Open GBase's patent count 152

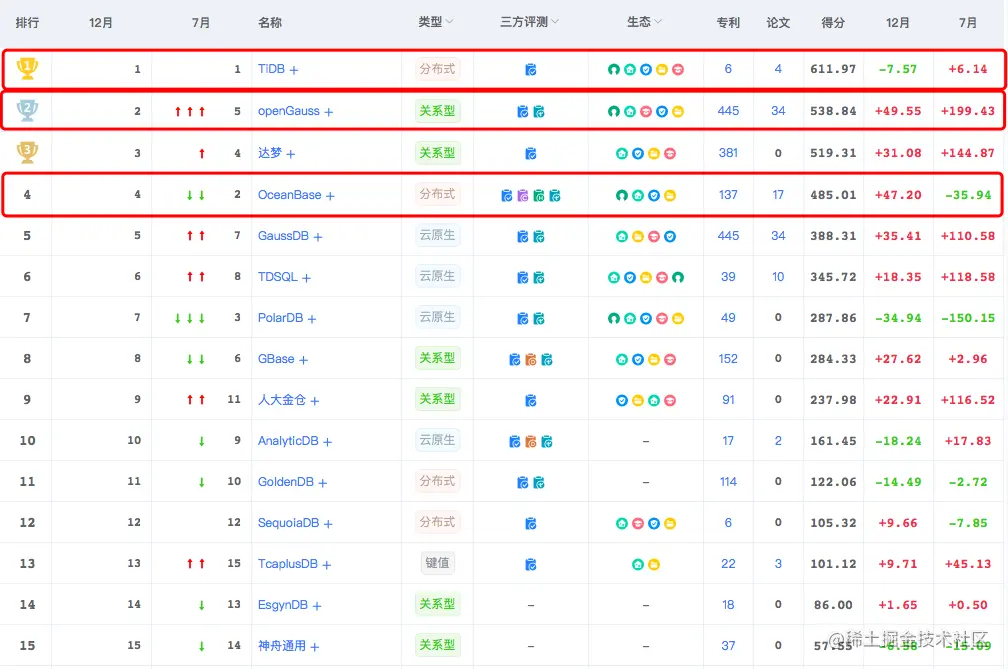(728, 359)
